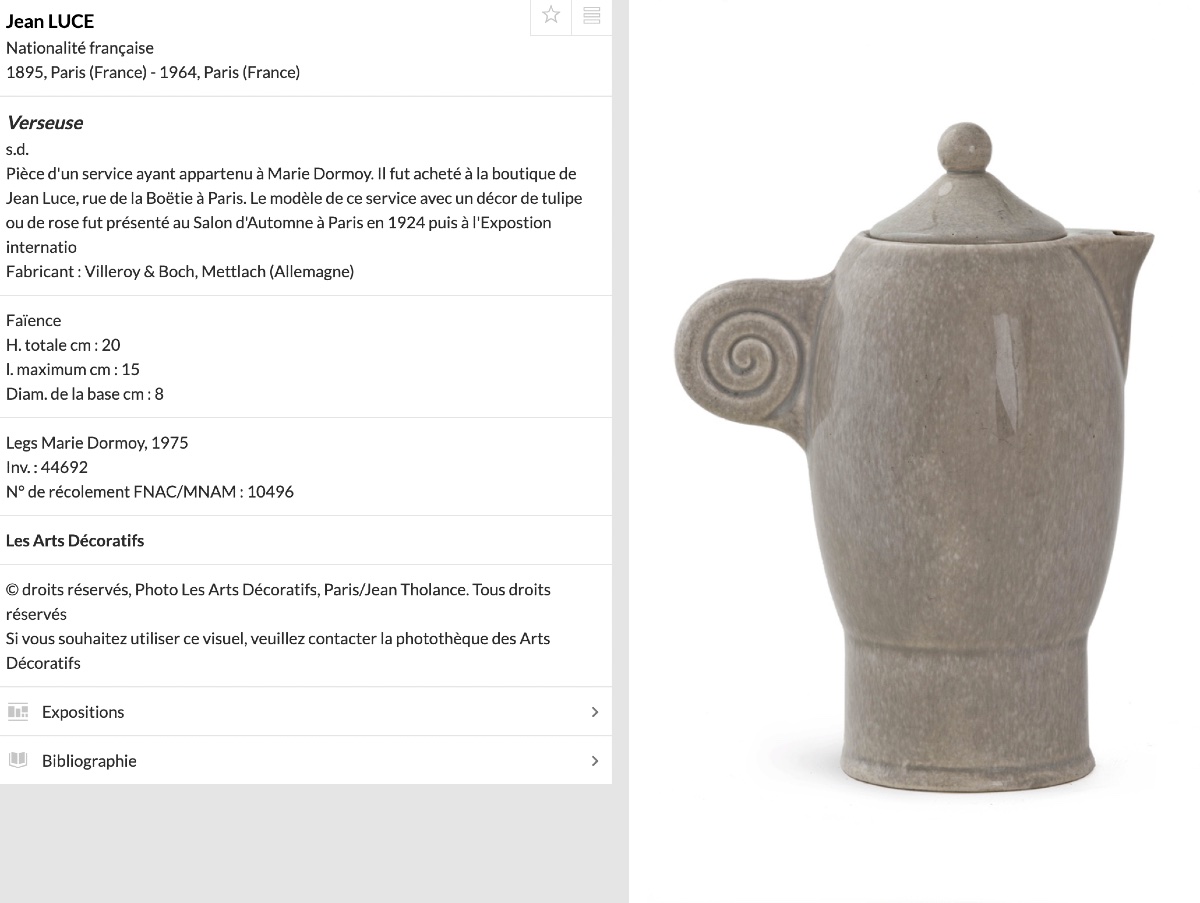Image resolution: width=1200 pixels, height=903 pixels.
Task: Click the inventory number 44692 line
Action: pyautogui.click(x=47, y=467)
